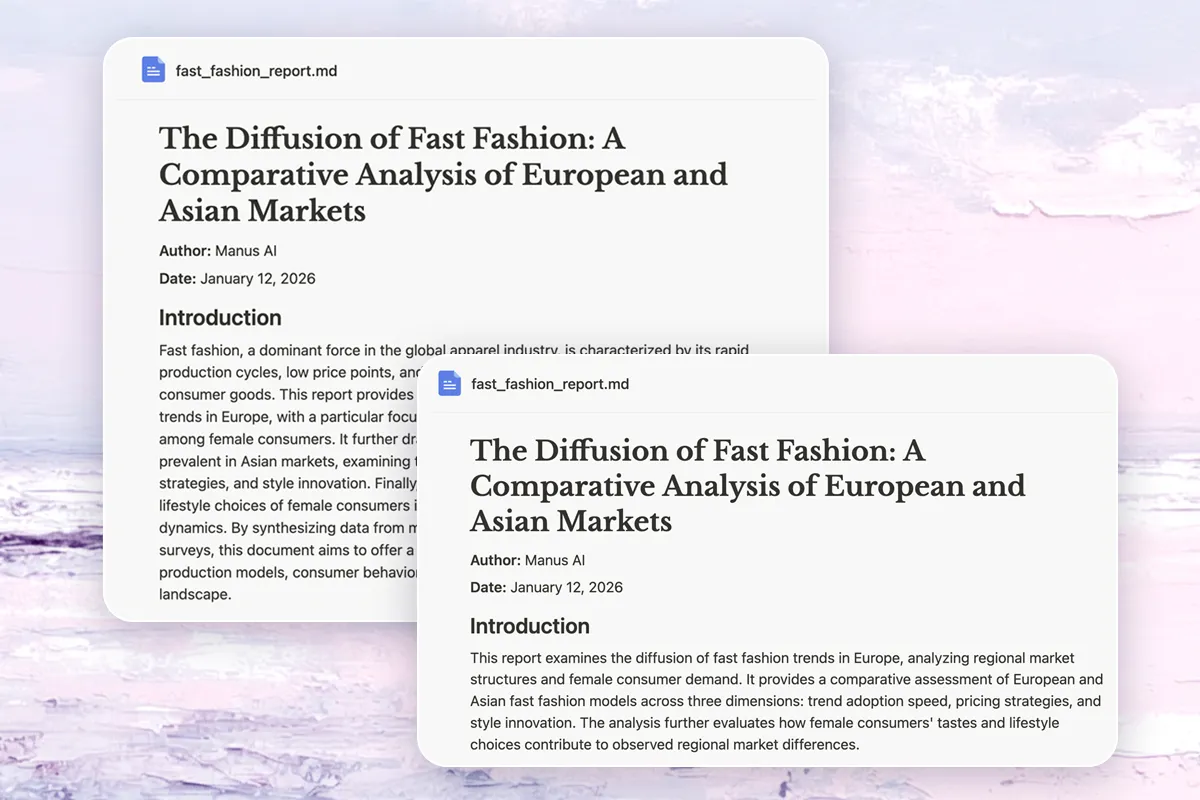Click the blue document icon in the back card
This screenshot has height=800, width=1200.
coord(153,70)
